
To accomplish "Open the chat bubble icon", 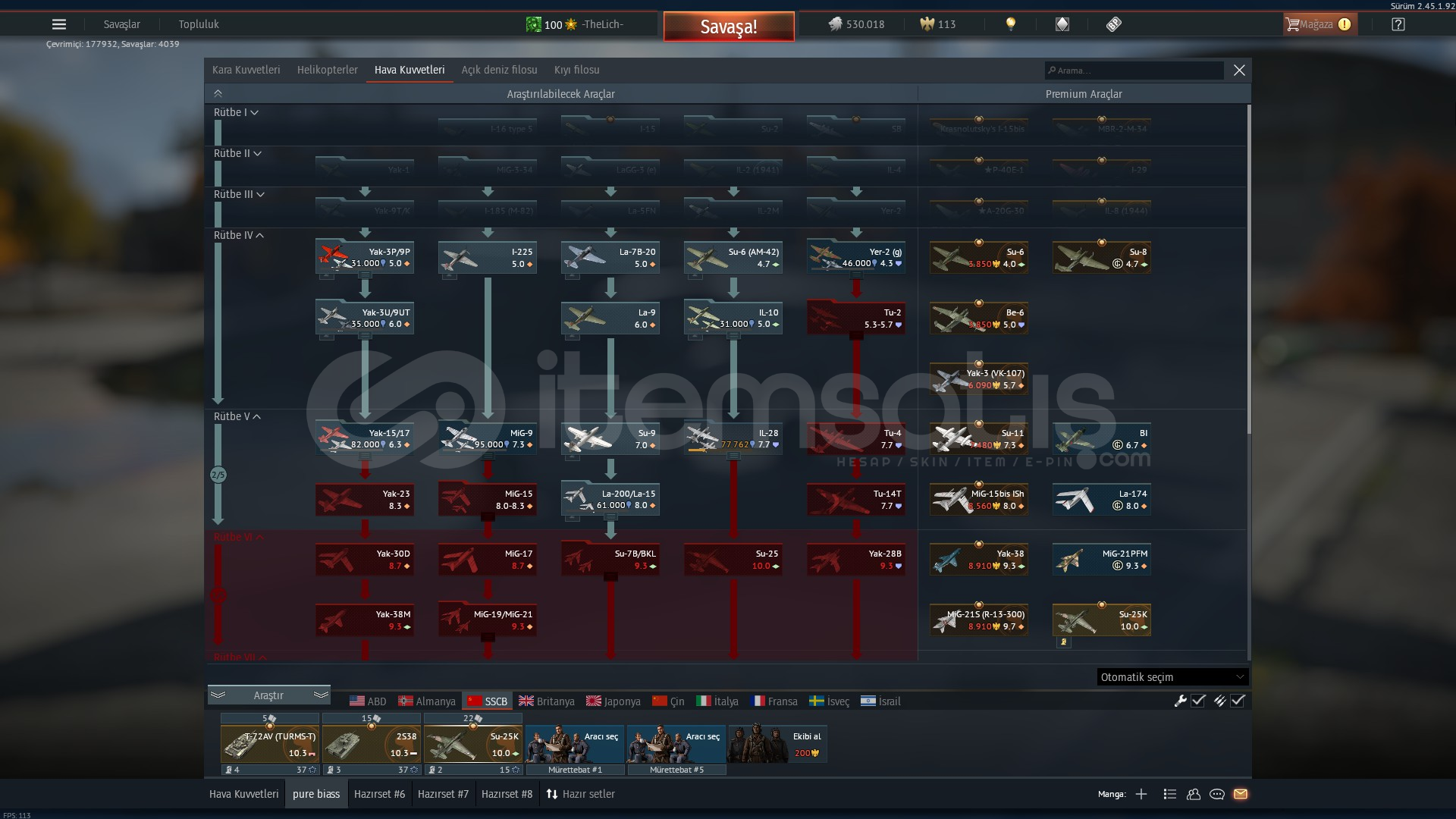I will [x=1217, y=794].
